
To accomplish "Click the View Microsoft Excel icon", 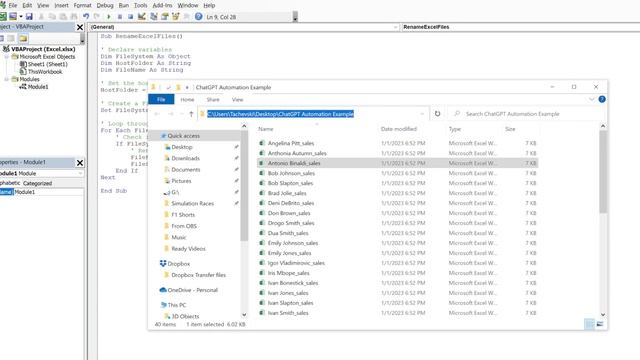I will tap(3, 17).
